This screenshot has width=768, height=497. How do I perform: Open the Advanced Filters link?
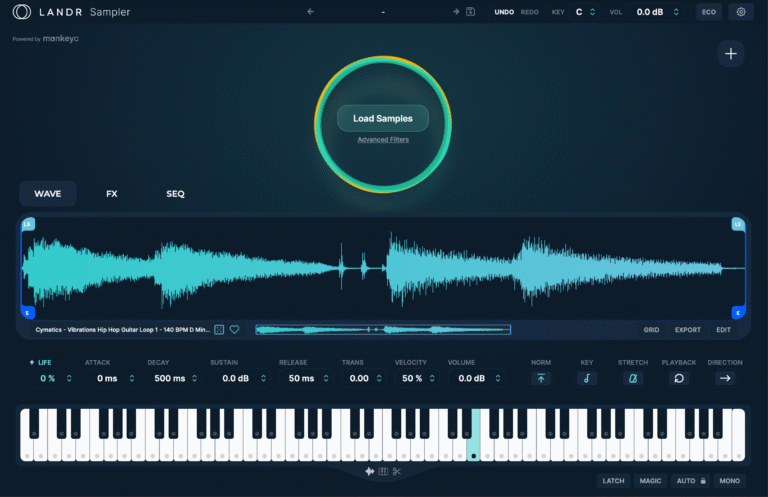[383, 140]
